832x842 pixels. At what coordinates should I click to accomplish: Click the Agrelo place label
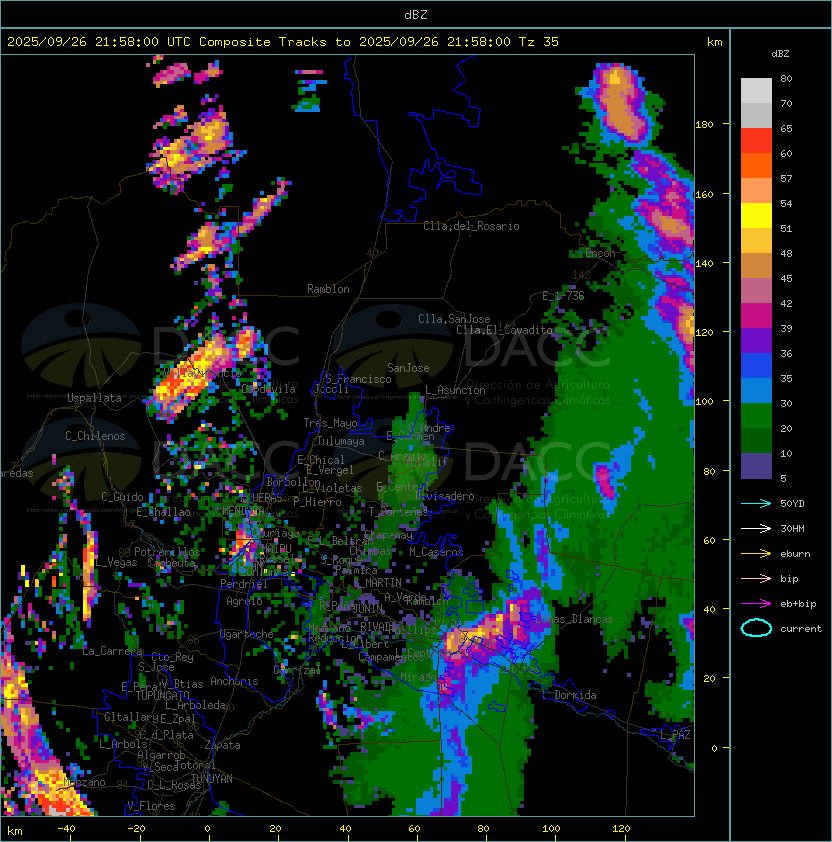pyautogui.click(x=244, y=601)
